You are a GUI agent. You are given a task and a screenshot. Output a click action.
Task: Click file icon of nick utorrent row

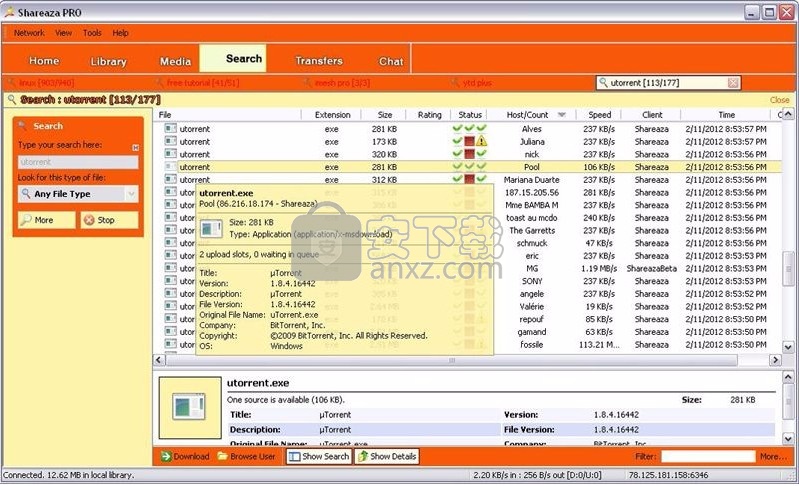pos(171,154)
